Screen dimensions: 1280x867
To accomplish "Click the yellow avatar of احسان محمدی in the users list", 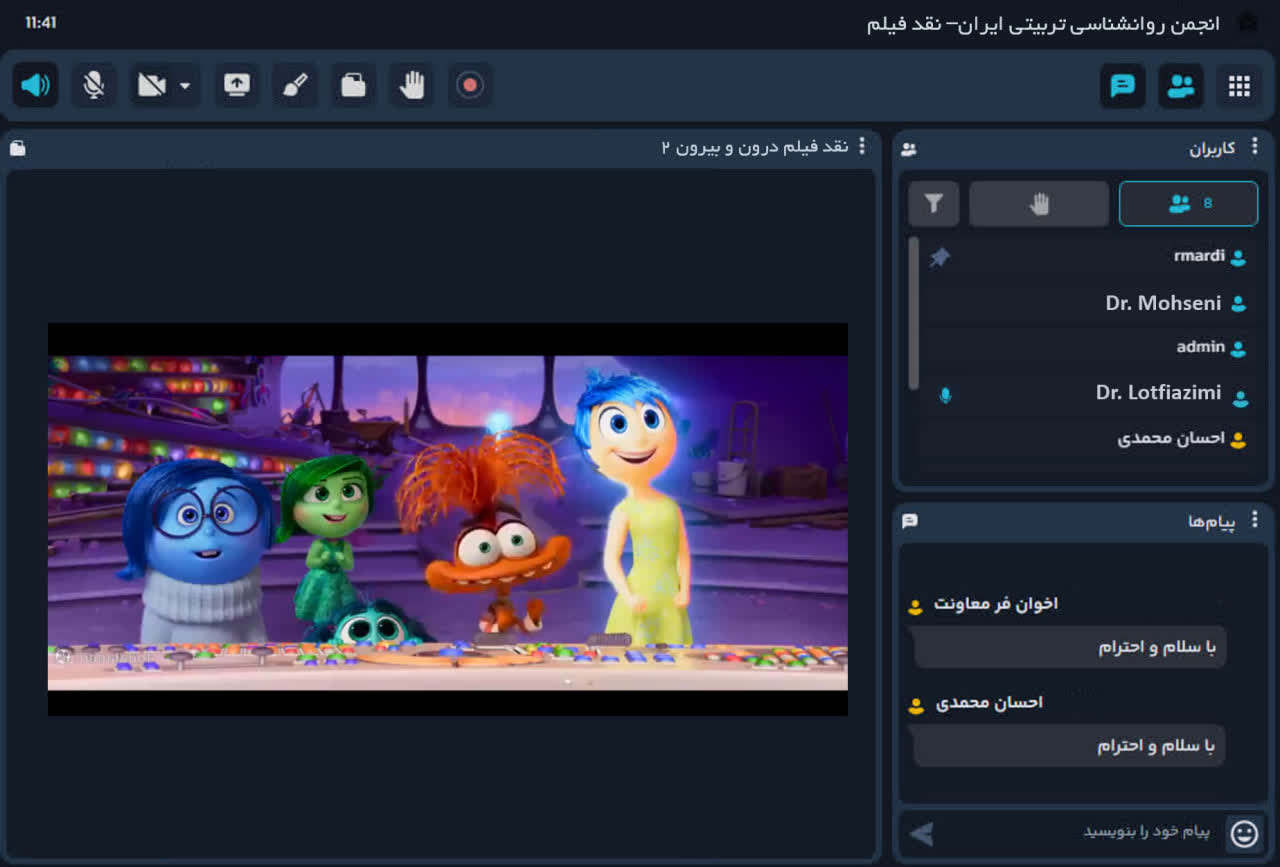I will tap(1238, 440).
